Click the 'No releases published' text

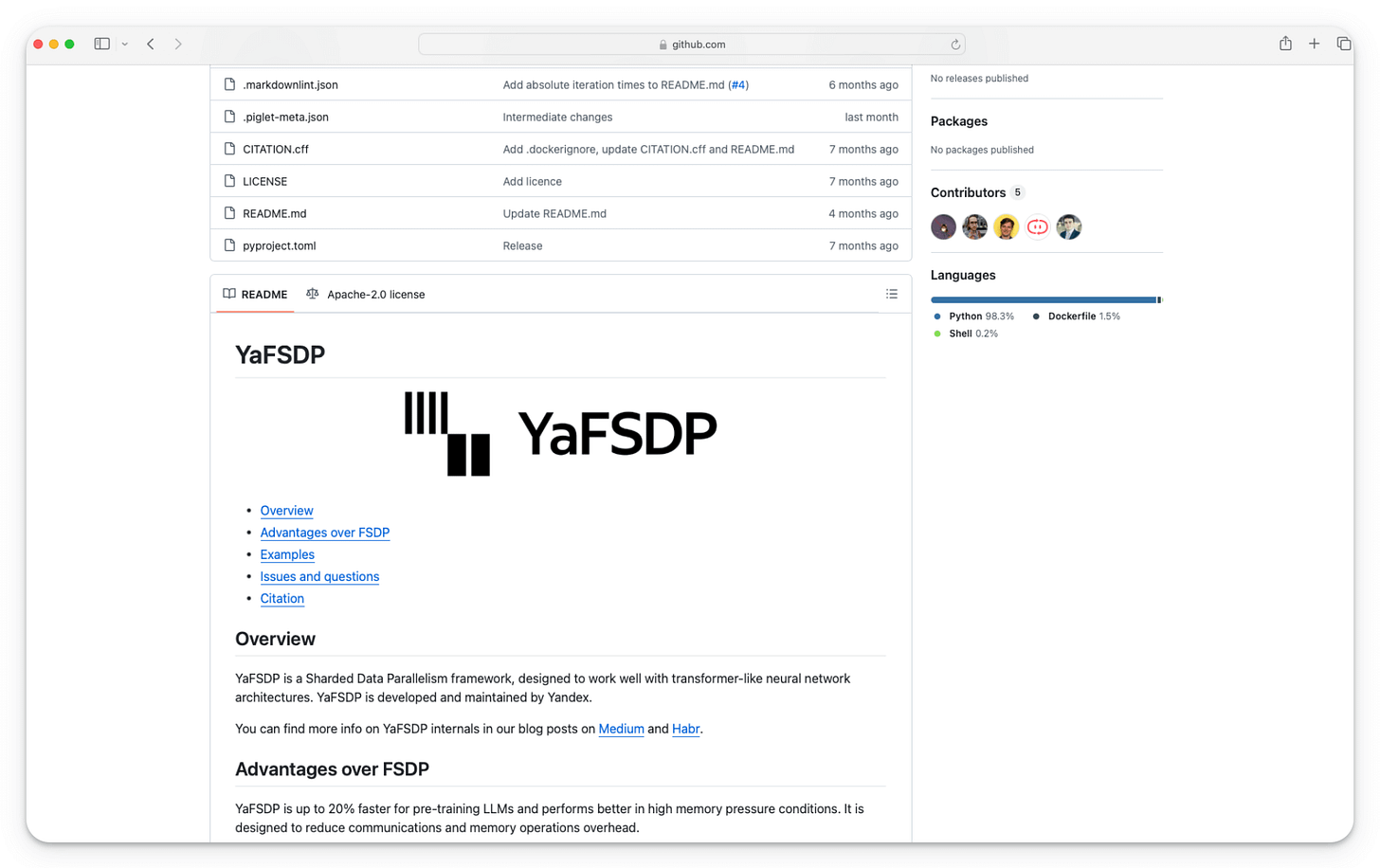979,79
